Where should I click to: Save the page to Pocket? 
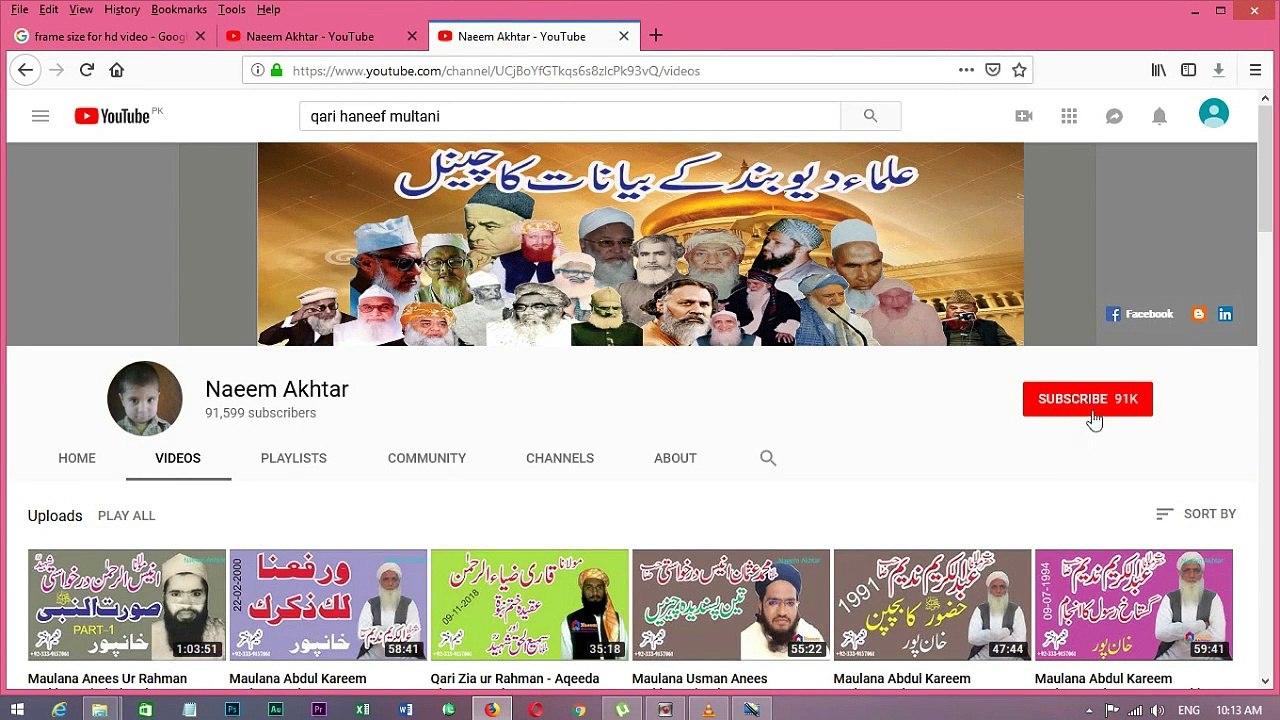[993, 70]
